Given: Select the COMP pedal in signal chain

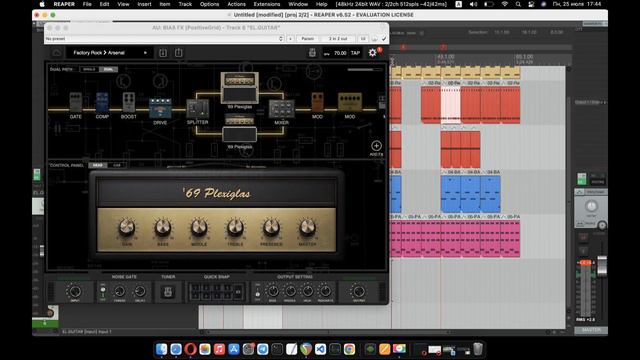Looking at the screenshot, I should 102,102.
